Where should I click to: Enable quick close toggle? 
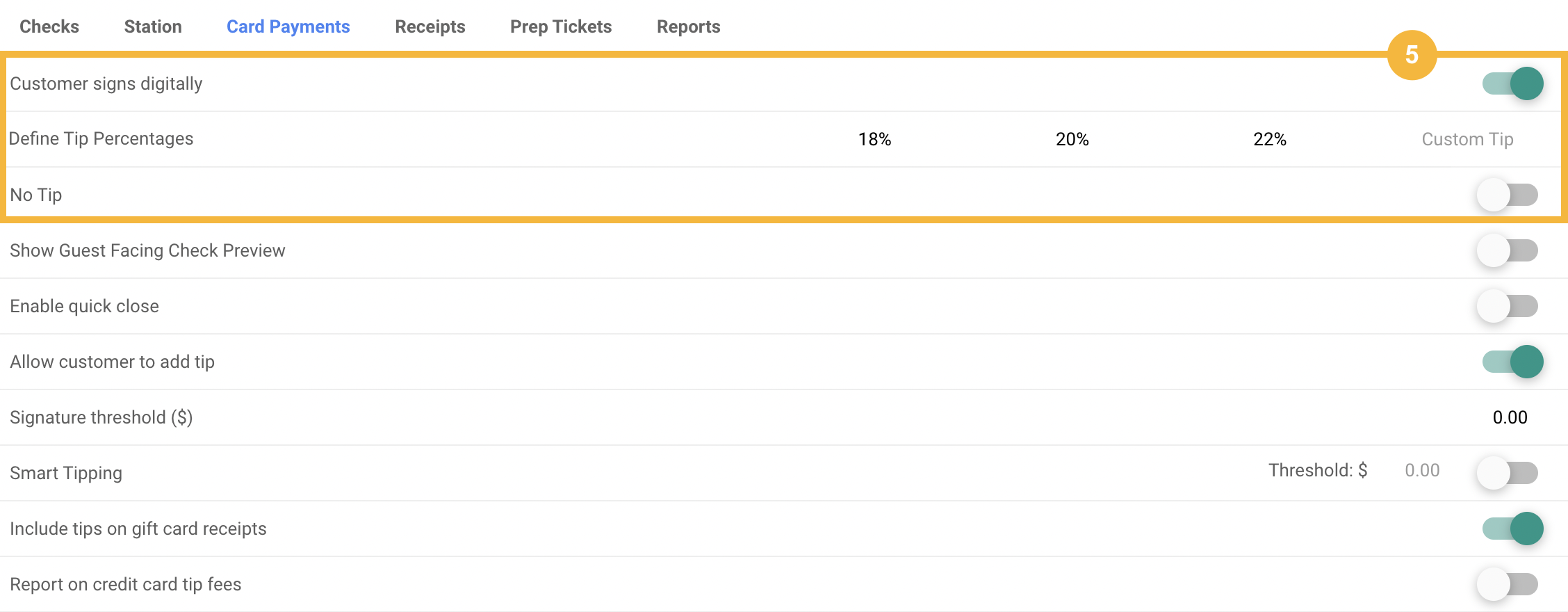[x=1508, y=306]
